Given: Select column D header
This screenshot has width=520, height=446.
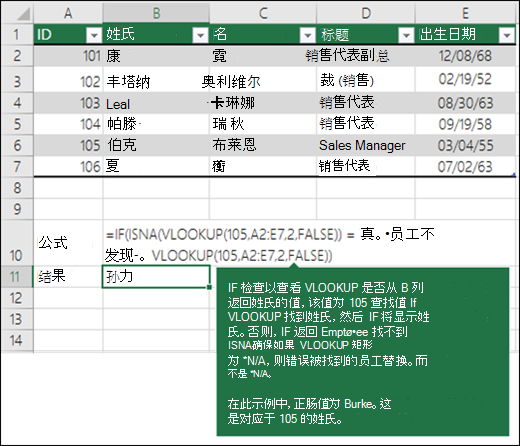Looking at the screenshot, I should tap(366, 13).
